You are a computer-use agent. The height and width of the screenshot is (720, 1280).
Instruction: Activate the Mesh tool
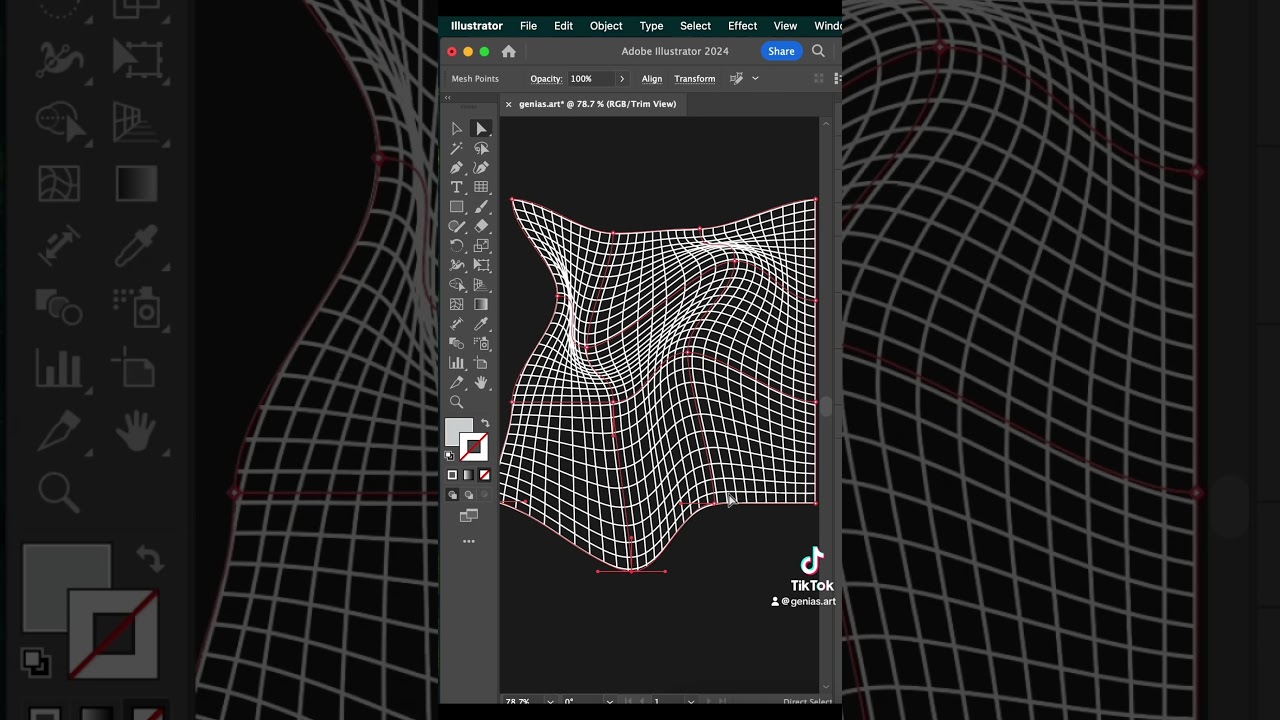pos(457,304)
